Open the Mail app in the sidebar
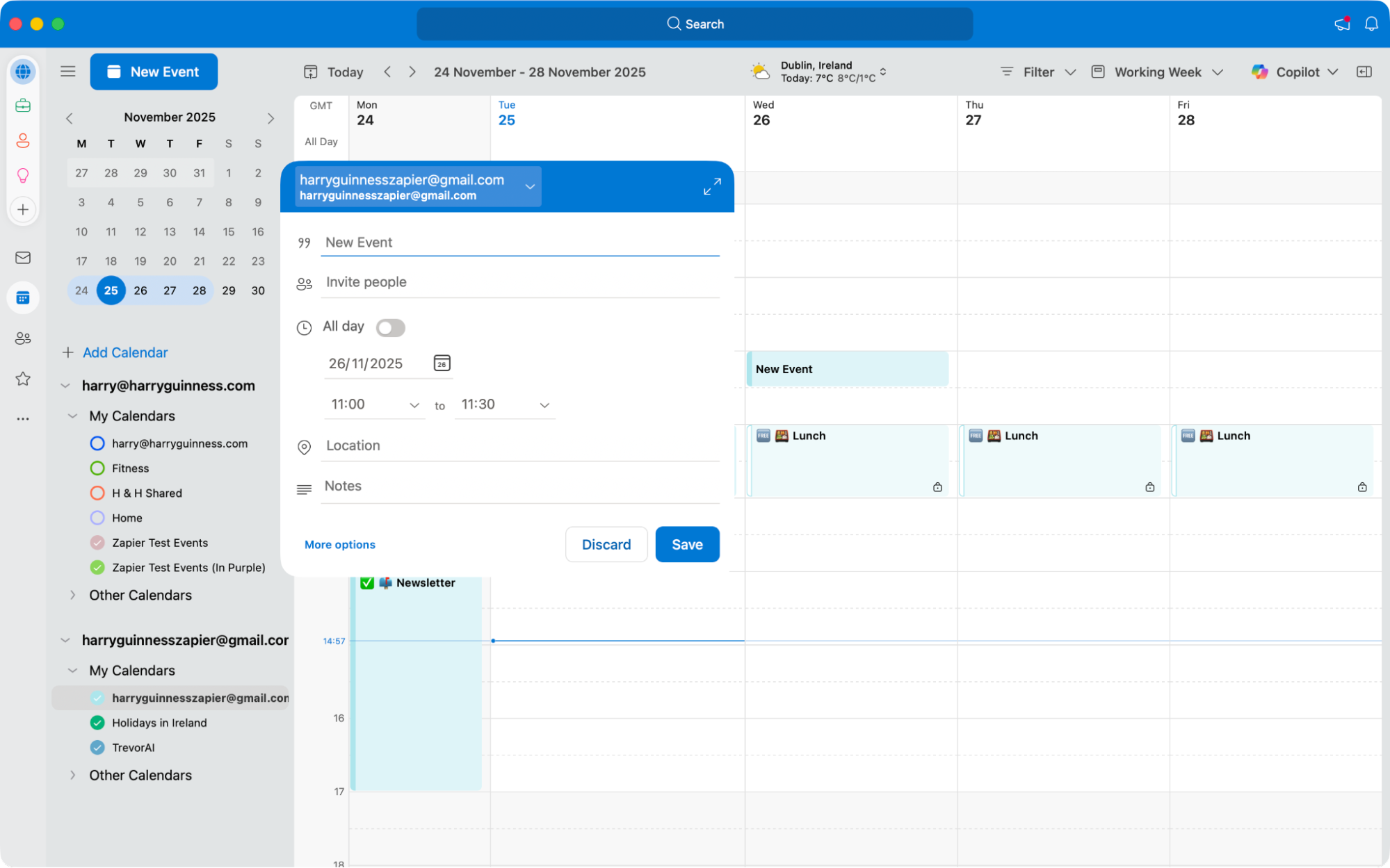The image size is (1390, 868). point(23,257)
